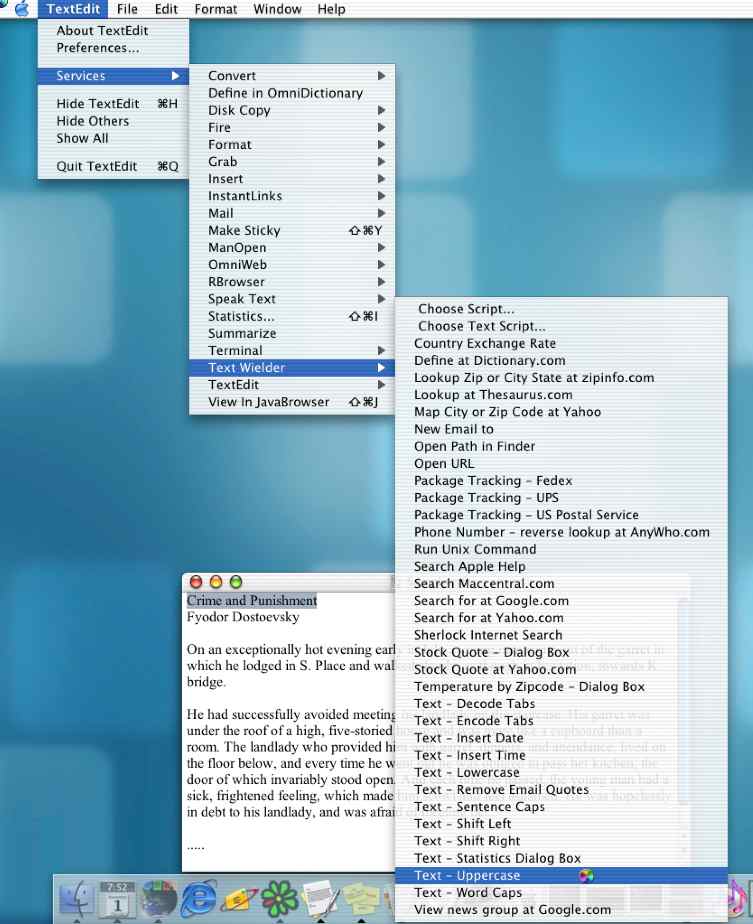The width and height of the screenshot is (753, 924).
Task: Open the yellow envelope mail Dock icon
Action: 238,899
